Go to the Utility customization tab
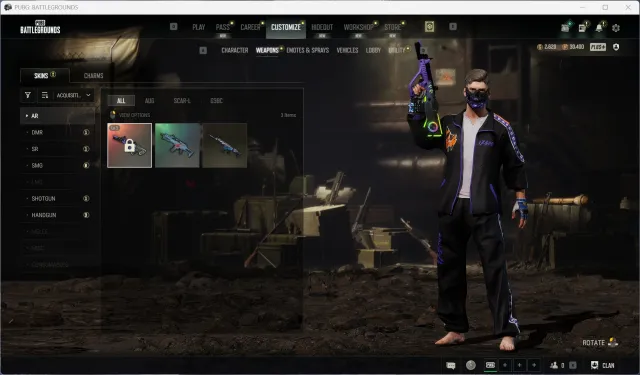Image resolution: width=640 pixels, height=375 pixels. click(x=397, y=50)
